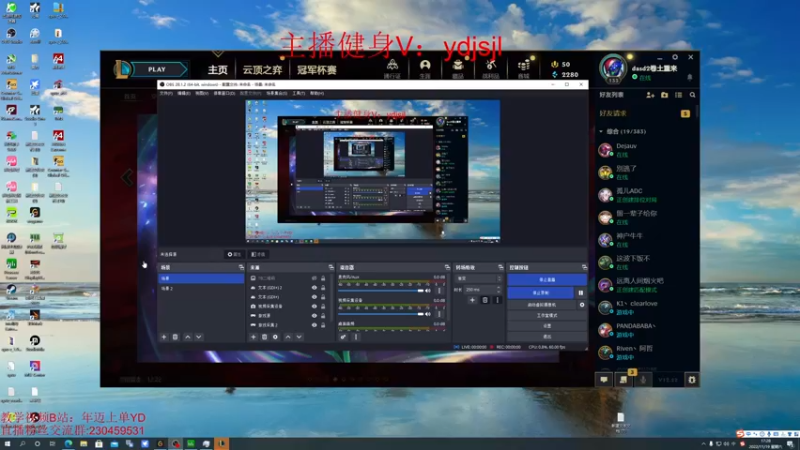Open the 主页 tab in the League client
The width and height of the screenshot is (800, 450).
[x=218, y=70]
